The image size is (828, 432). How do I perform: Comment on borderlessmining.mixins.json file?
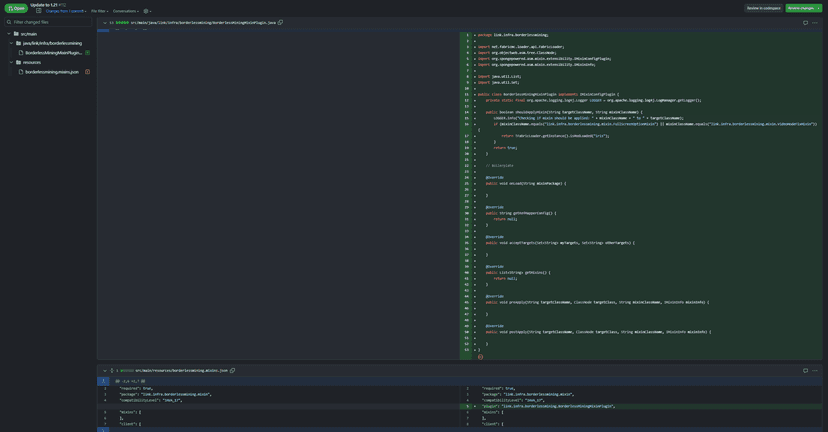pos(805,371)
